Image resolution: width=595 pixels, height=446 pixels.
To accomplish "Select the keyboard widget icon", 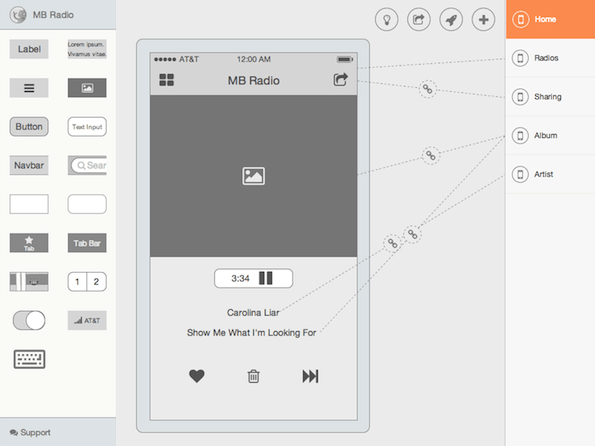I will (29, 359).
